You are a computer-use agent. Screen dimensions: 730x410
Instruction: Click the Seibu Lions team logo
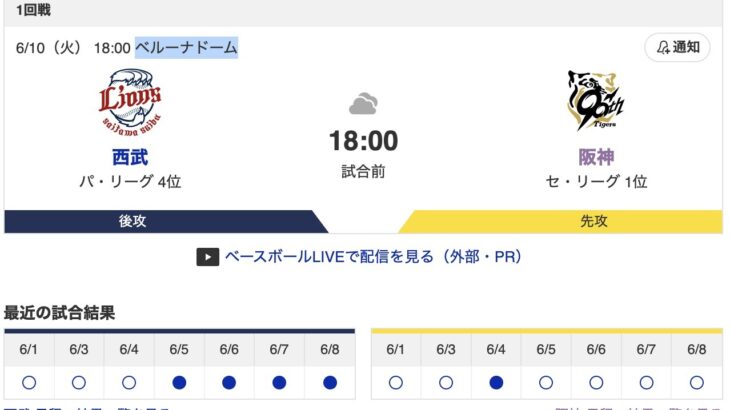click(130, 103)
